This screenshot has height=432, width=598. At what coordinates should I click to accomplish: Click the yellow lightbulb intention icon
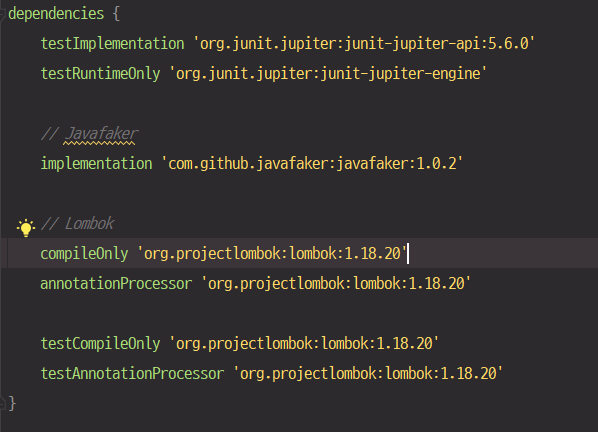[26, 228]
